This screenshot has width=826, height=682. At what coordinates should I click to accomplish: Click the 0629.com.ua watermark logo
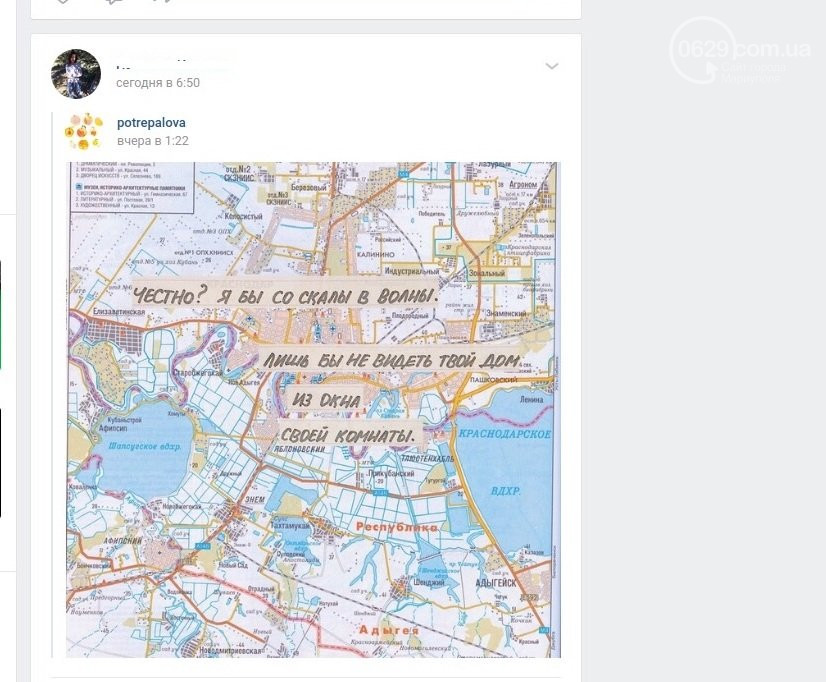[742, 50]
